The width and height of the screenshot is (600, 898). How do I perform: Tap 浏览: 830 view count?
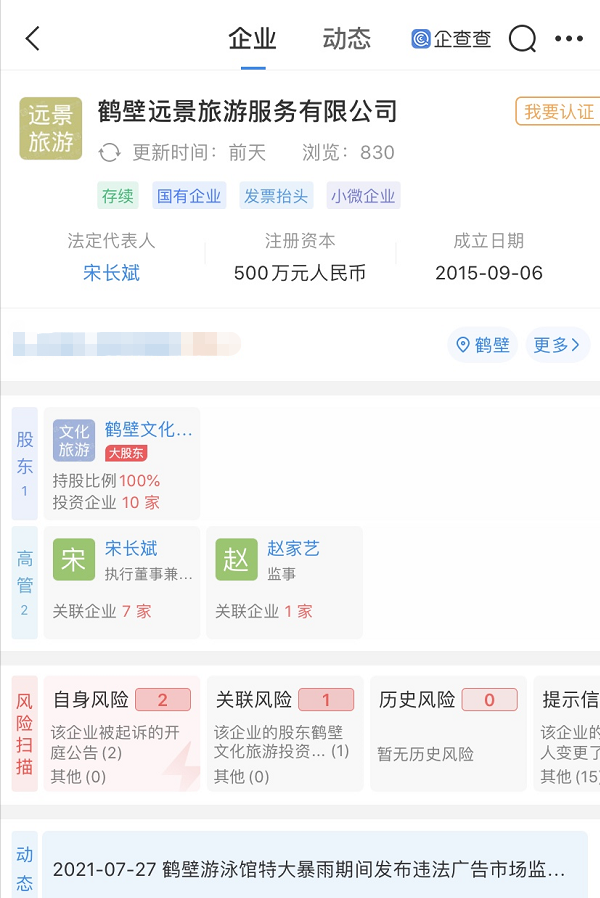tap(348, 152)
